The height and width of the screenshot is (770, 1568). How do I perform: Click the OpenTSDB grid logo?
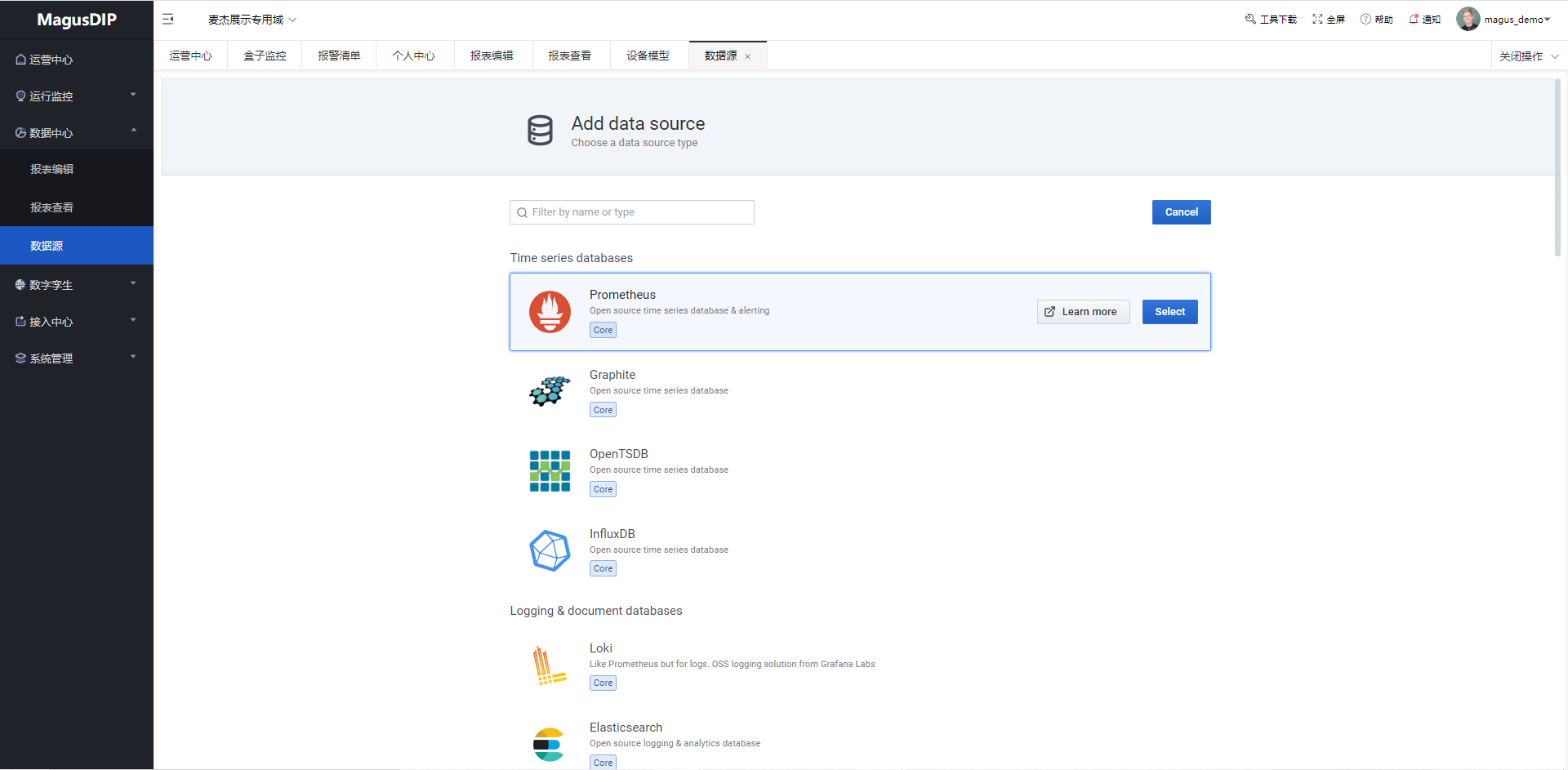550,471
